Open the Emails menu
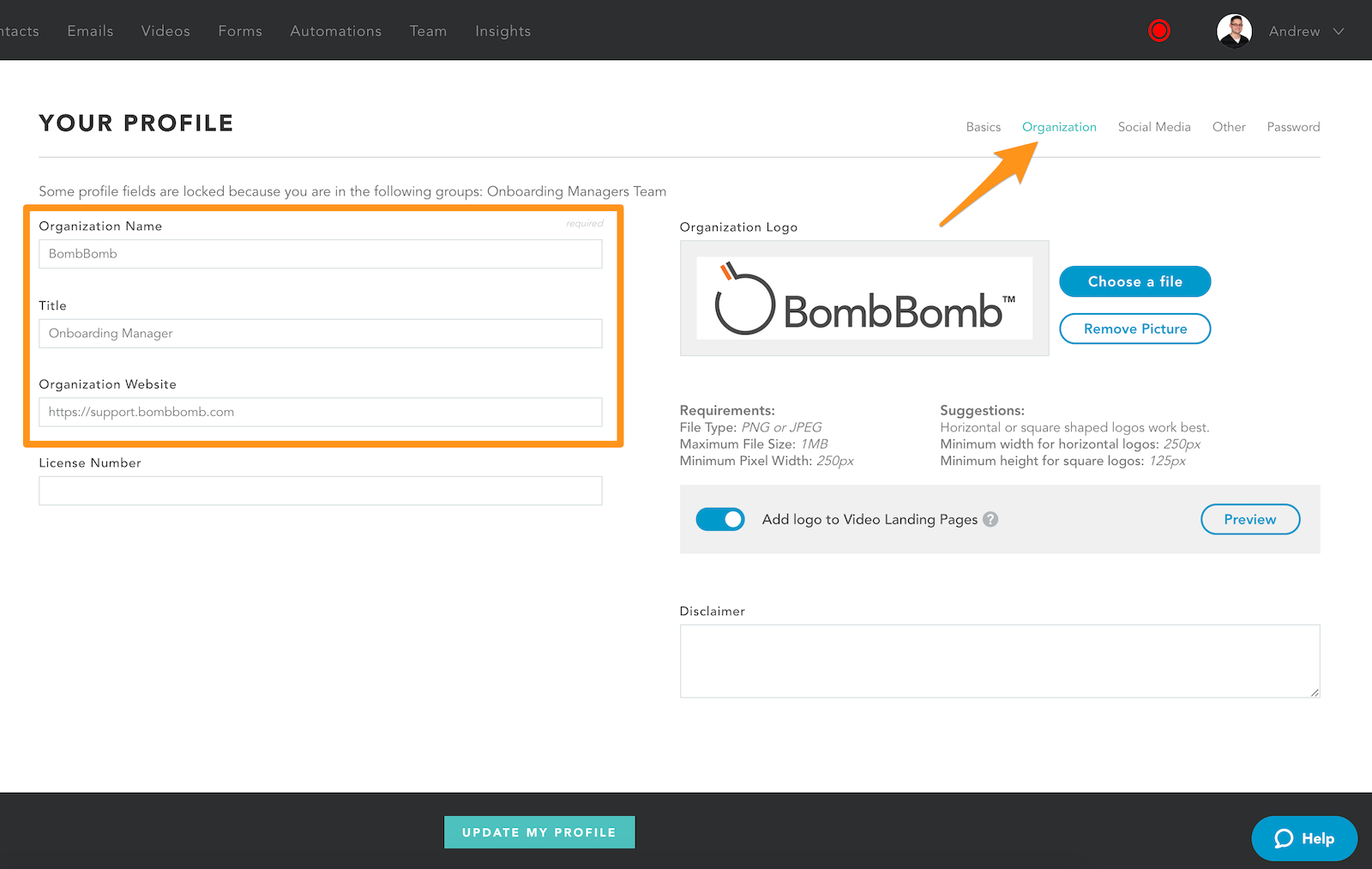The image size is (1372, 869). tap(90, 31)
